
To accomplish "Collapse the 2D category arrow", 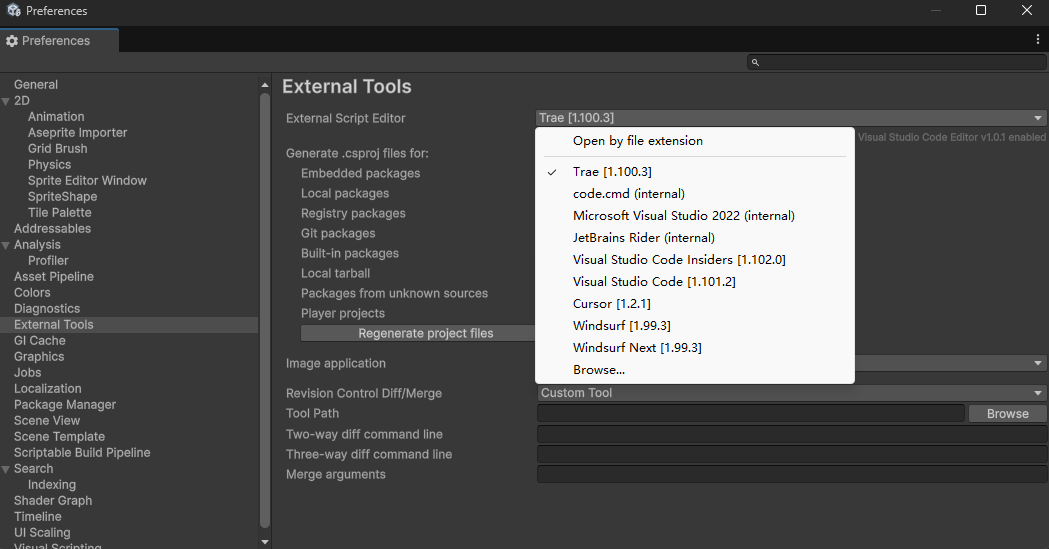I will click(x=6, y=101).
